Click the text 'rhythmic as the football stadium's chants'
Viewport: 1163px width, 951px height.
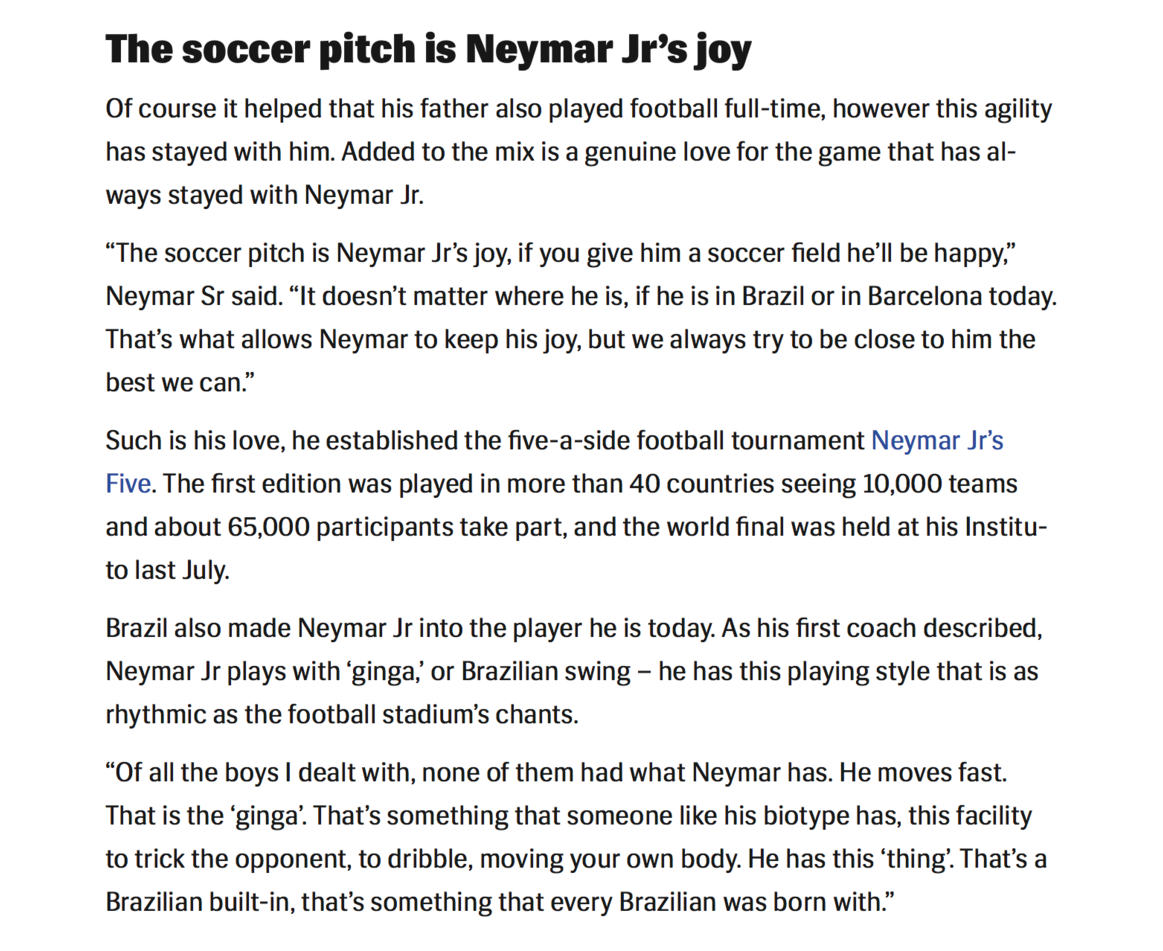click(x=340, y=714)
